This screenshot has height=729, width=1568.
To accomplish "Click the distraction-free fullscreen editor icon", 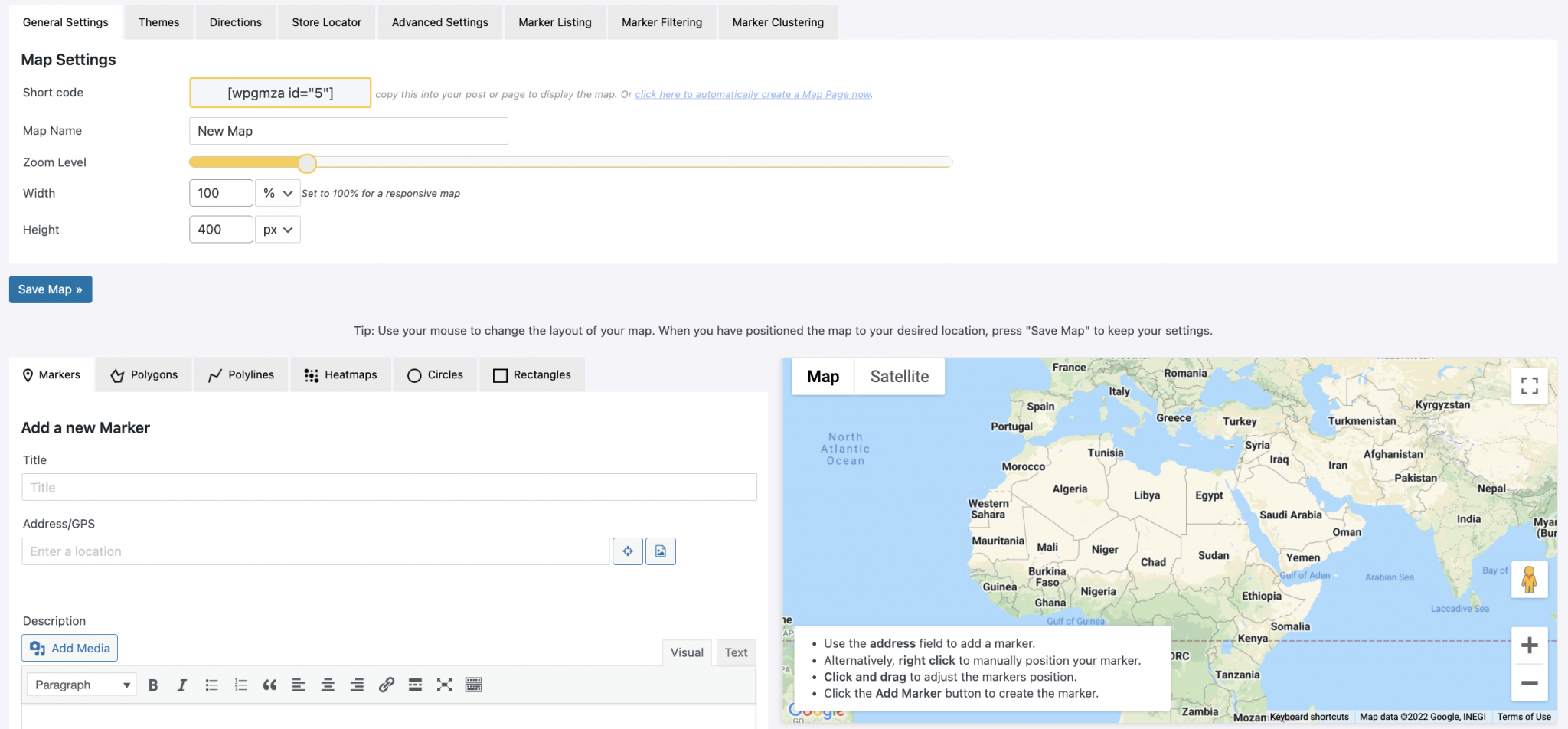I will click(444, 684).
